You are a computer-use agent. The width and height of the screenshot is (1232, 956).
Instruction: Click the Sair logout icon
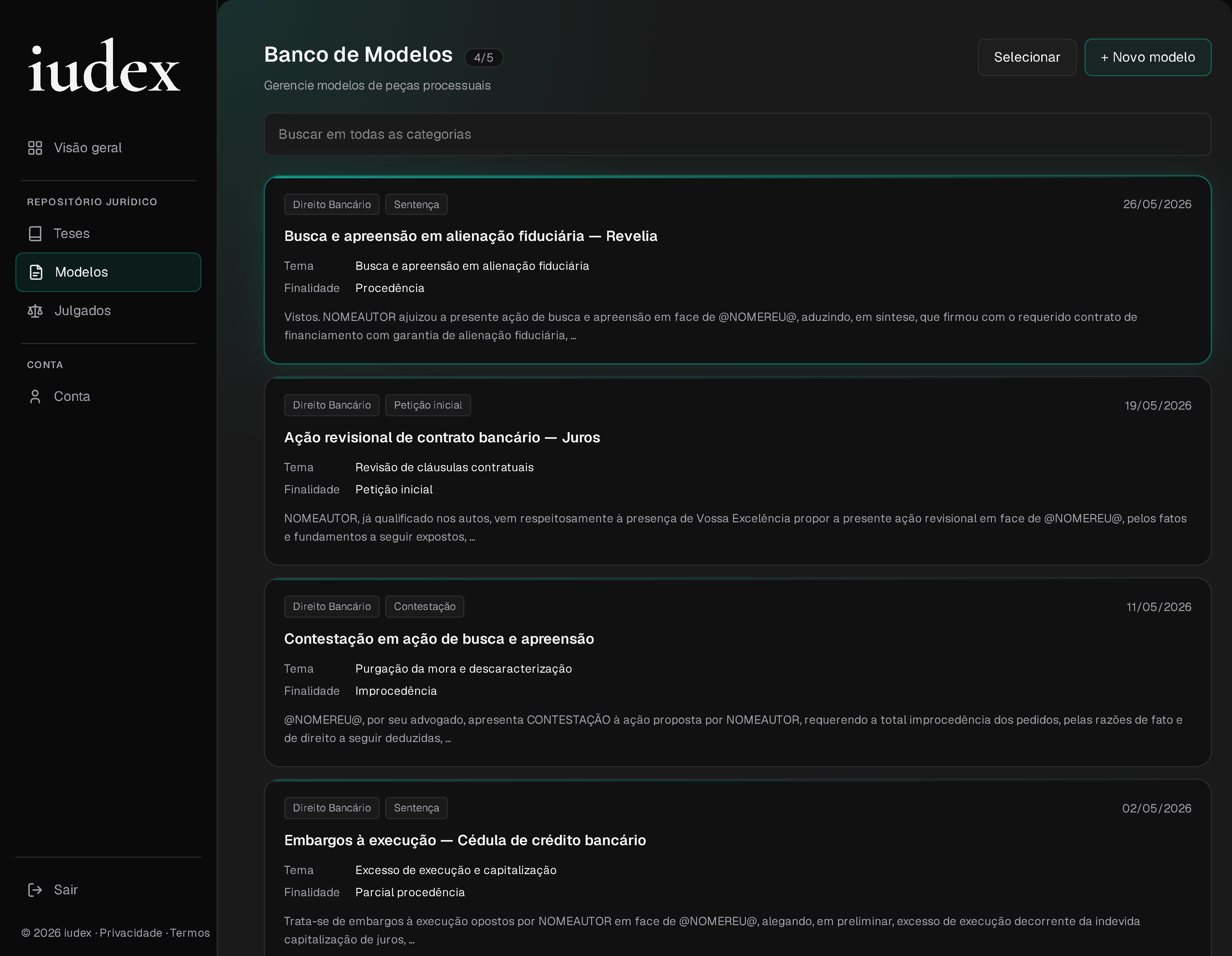click(x=35, y=890)
